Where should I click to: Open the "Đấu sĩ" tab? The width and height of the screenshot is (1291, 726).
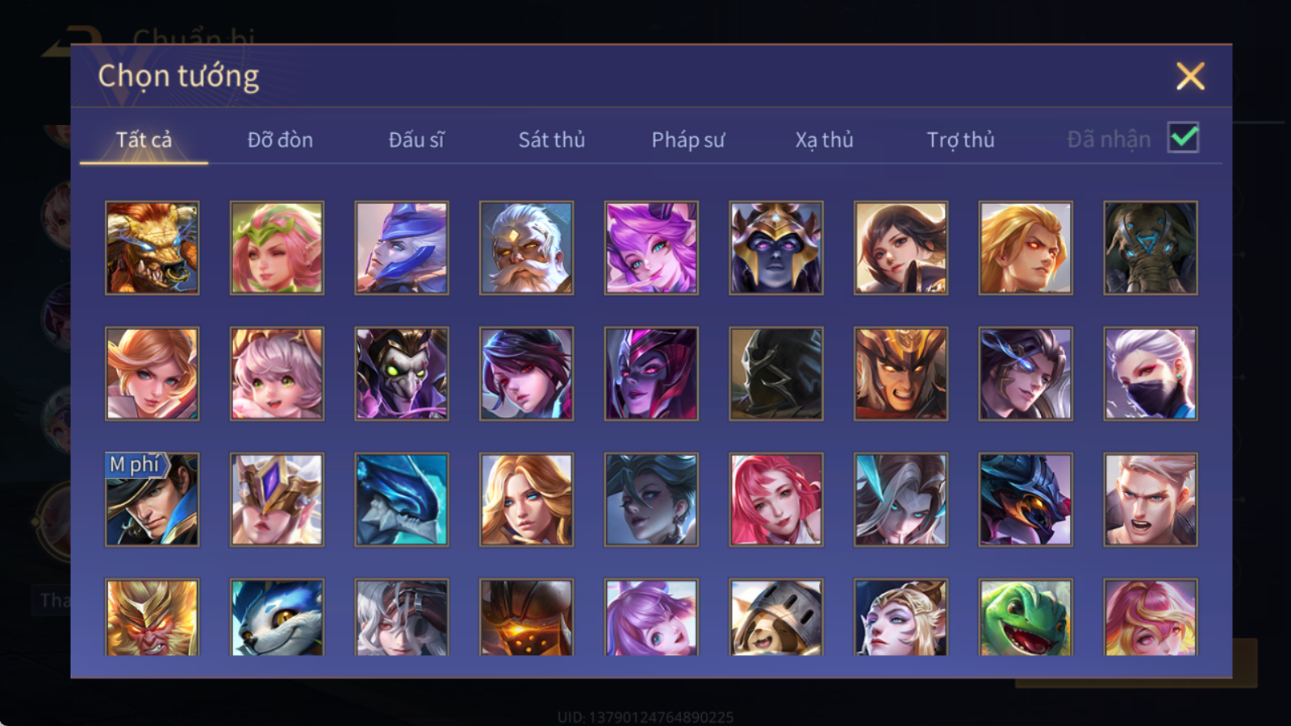[x=416, y=140]
